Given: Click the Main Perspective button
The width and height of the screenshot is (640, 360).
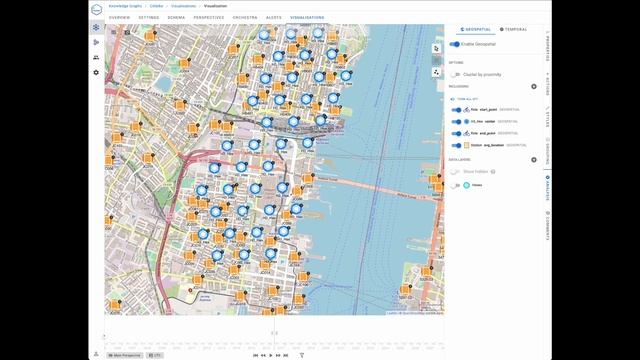Looking at the screenshot, I should 125,356.
